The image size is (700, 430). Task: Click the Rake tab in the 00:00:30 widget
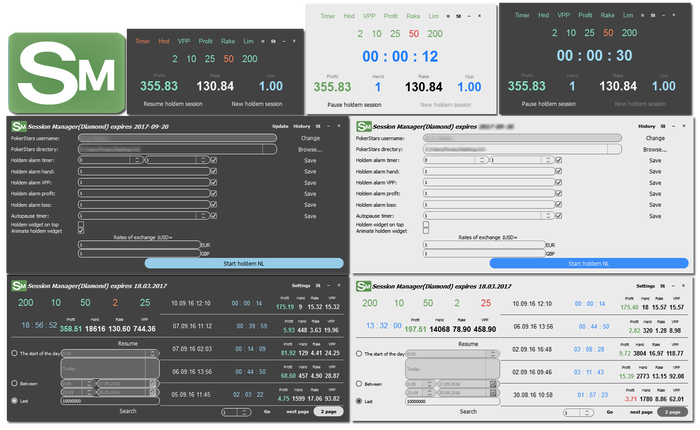pyautogui.click(x=608, y=15)
